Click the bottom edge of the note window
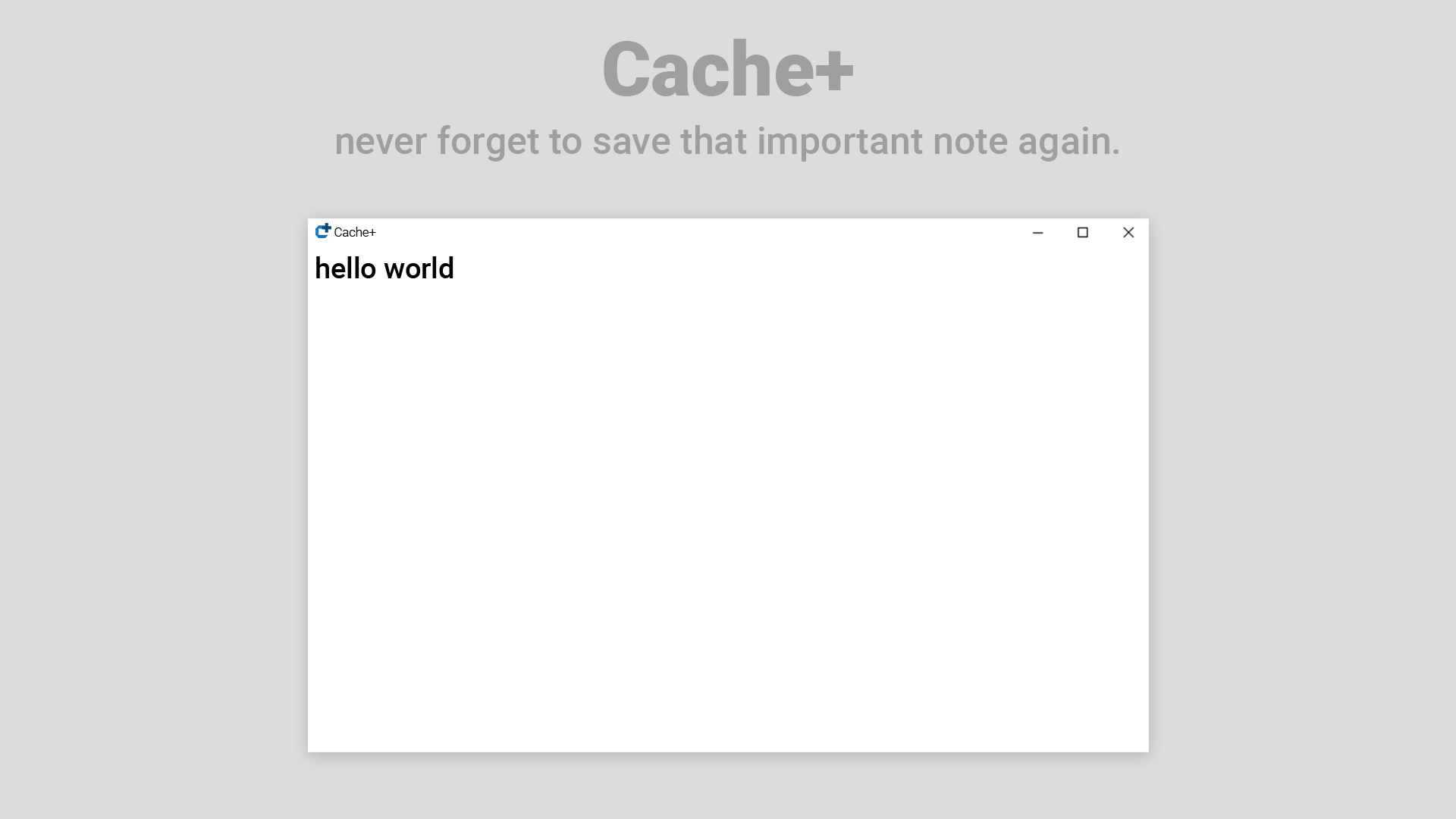This screenshot has width=1456, height=819. pos(728,749)
